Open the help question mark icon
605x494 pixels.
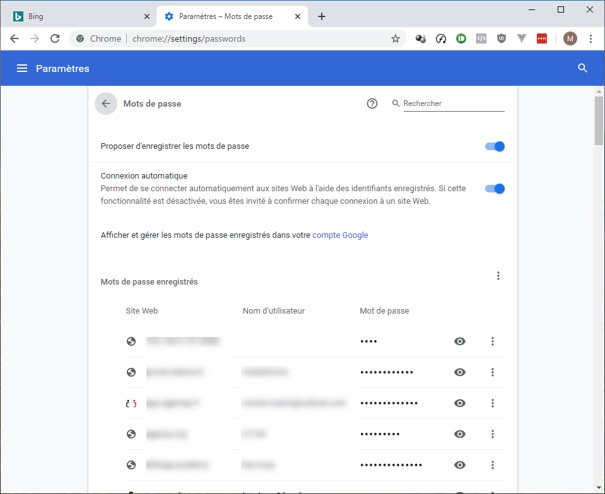372,104
